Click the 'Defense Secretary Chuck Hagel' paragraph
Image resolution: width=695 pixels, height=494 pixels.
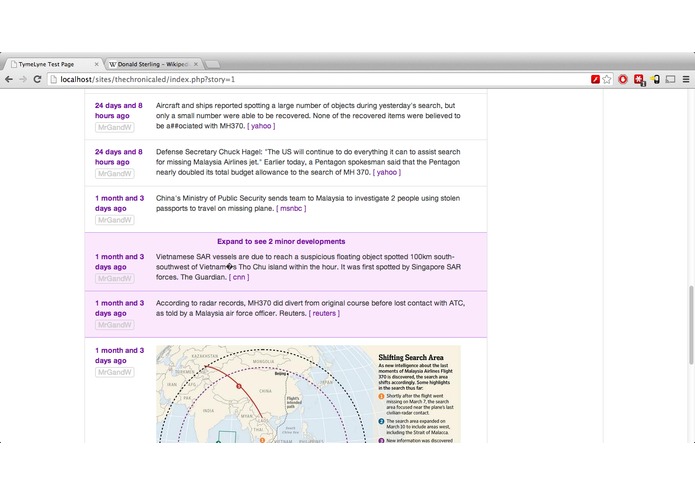(308, 162)
